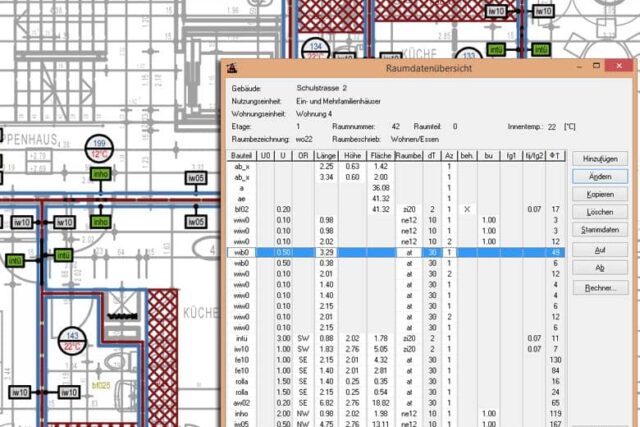Image resolution: width=640 pixels, height=427 pixels.
Task: Select the room marker circle labeled 134
Action: tap(316, 49)
